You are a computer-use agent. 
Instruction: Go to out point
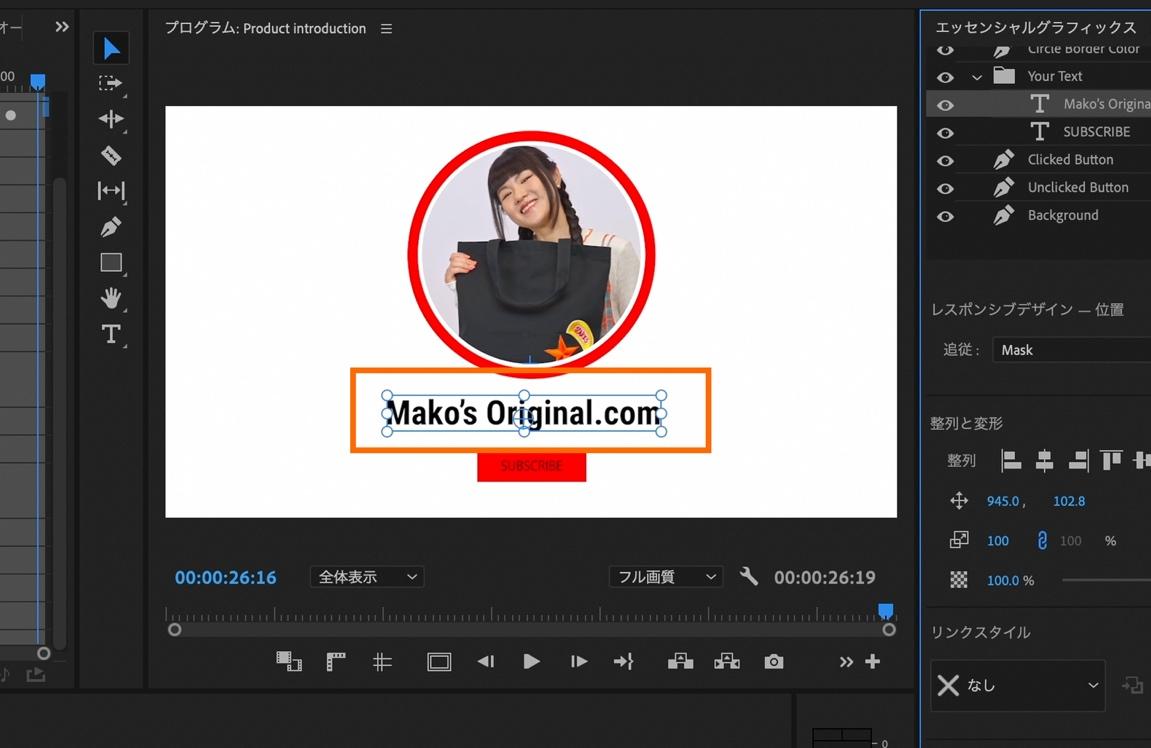[x=623, y=661]
